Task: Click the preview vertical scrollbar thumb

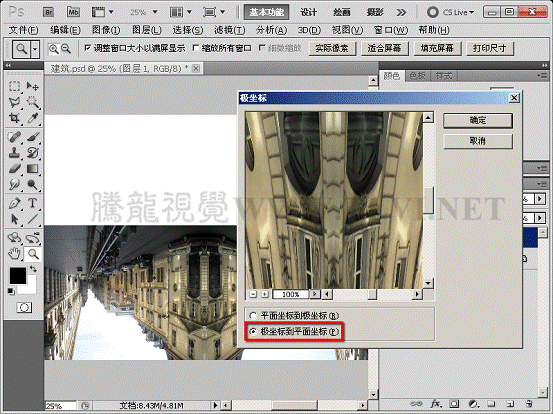Action: click(429, 200)
